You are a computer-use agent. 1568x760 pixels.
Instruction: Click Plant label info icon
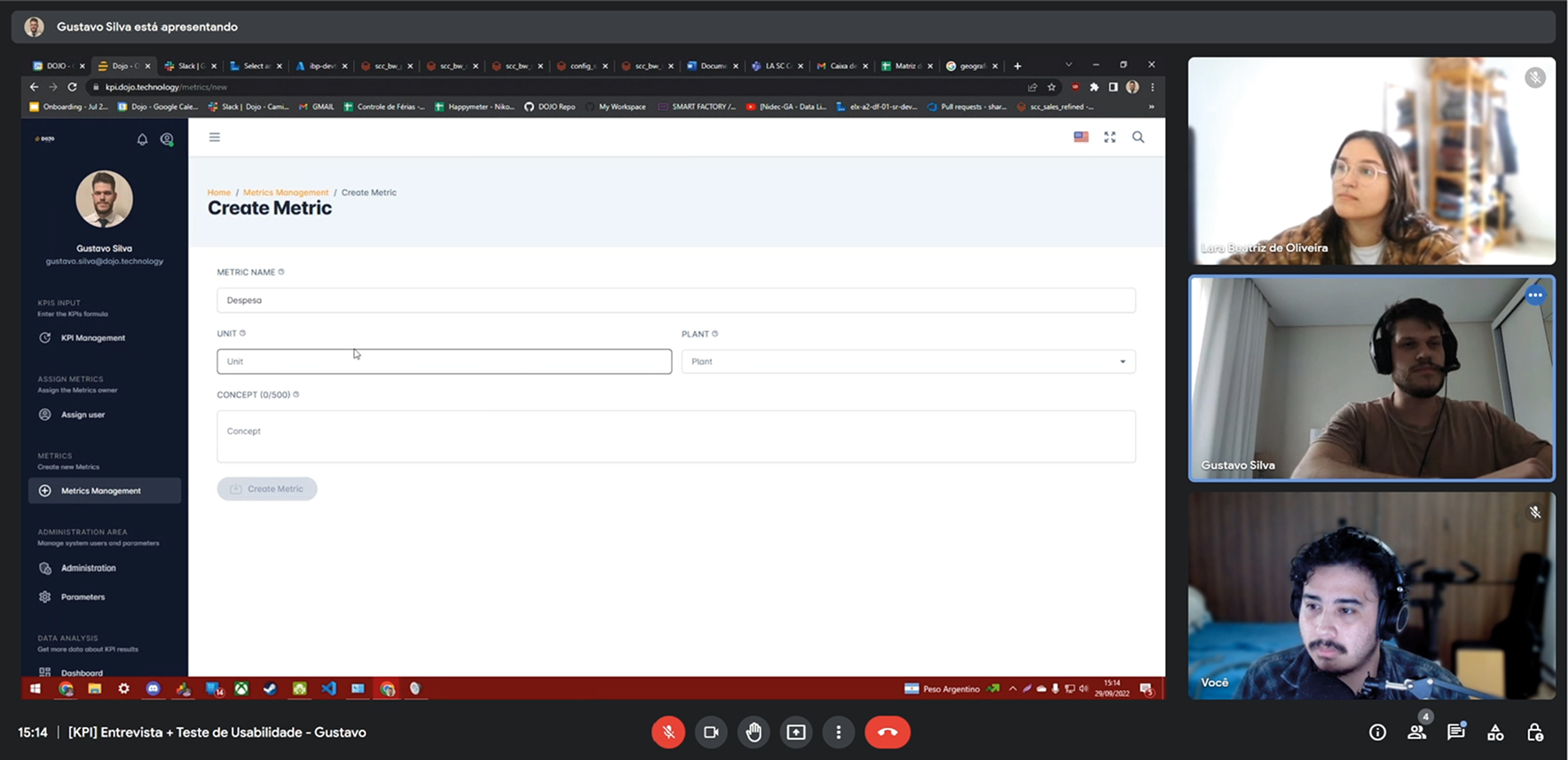click(x=715, y=334)
